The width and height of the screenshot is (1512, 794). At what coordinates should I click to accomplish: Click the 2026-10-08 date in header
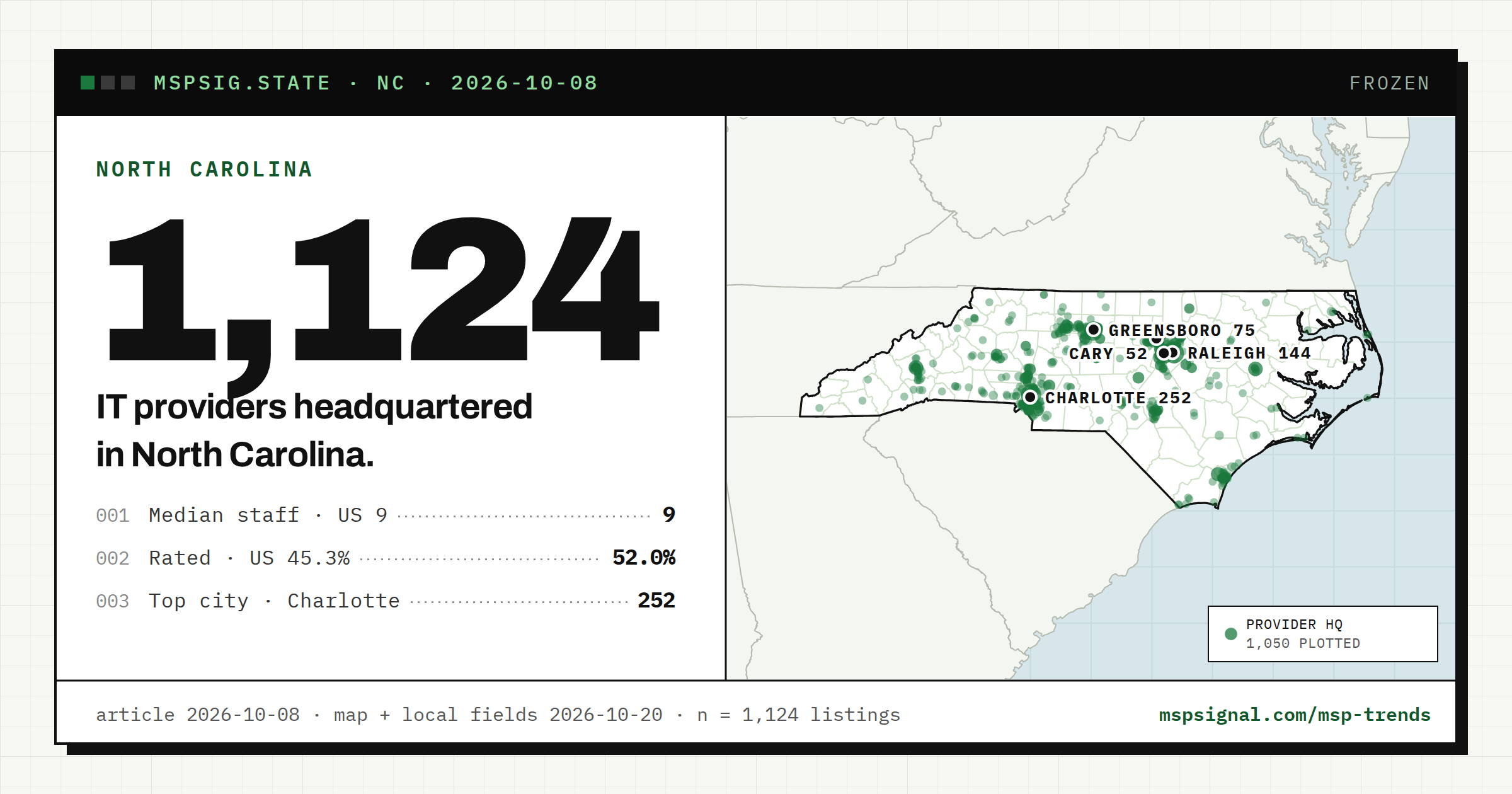click(524, 83)
